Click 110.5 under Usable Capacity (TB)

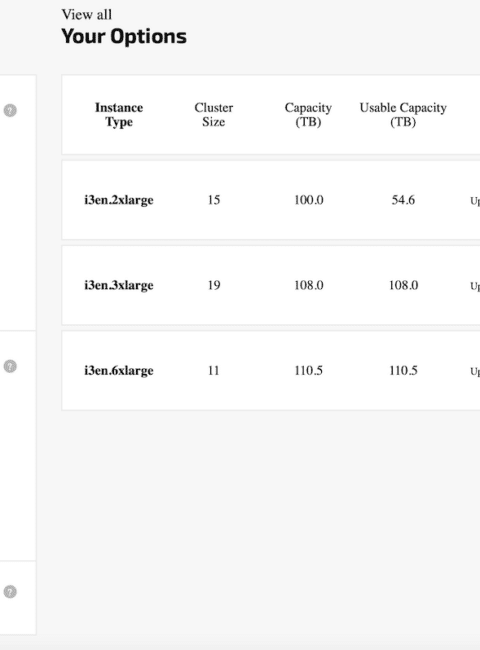(x=403, y=371)
